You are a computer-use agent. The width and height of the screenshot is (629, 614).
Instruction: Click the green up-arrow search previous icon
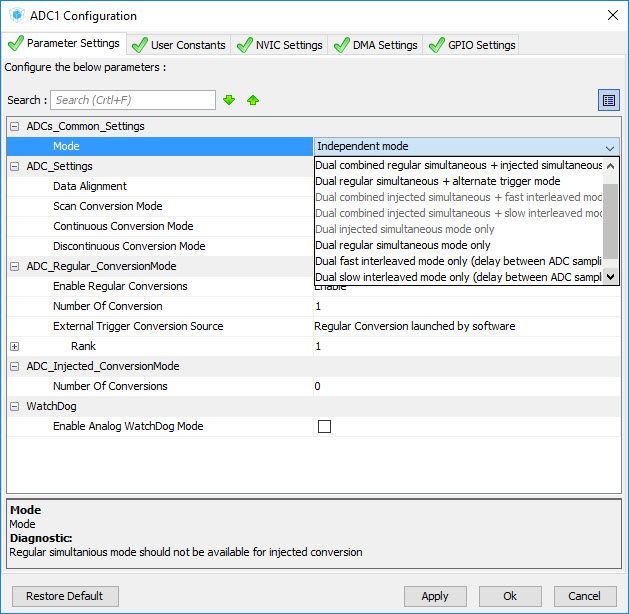coord(253,100)
